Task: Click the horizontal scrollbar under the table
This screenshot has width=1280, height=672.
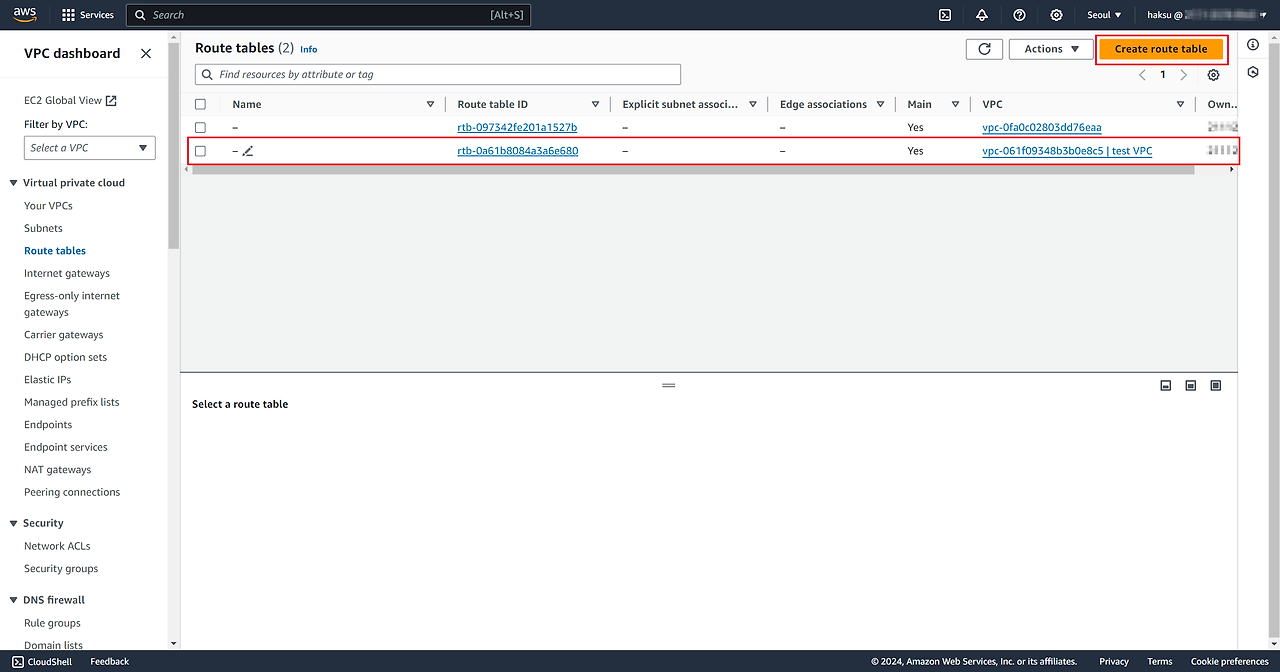Action: (692, 170)
